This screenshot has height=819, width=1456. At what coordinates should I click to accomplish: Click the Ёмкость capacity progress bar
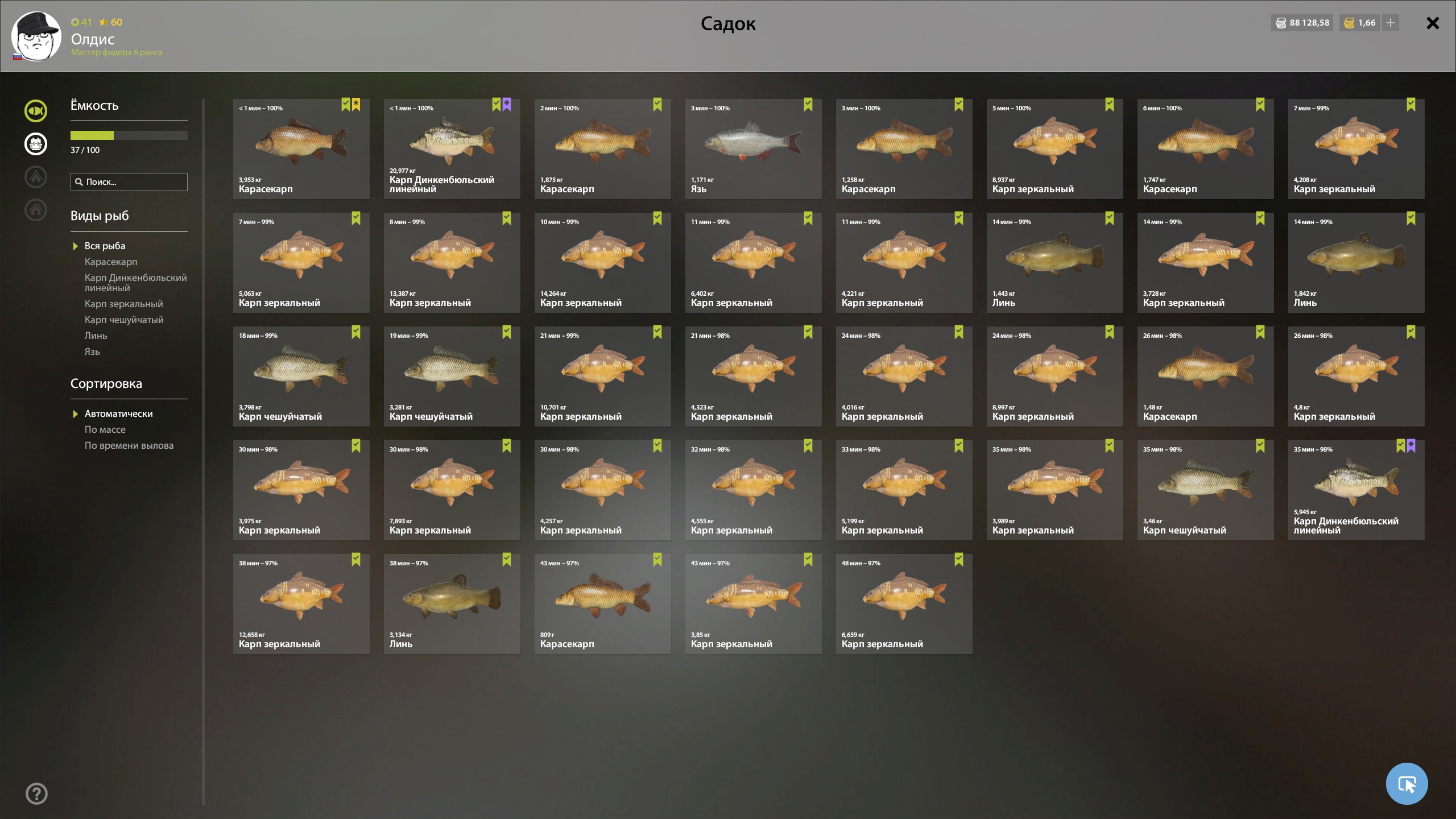pos(129,135)
